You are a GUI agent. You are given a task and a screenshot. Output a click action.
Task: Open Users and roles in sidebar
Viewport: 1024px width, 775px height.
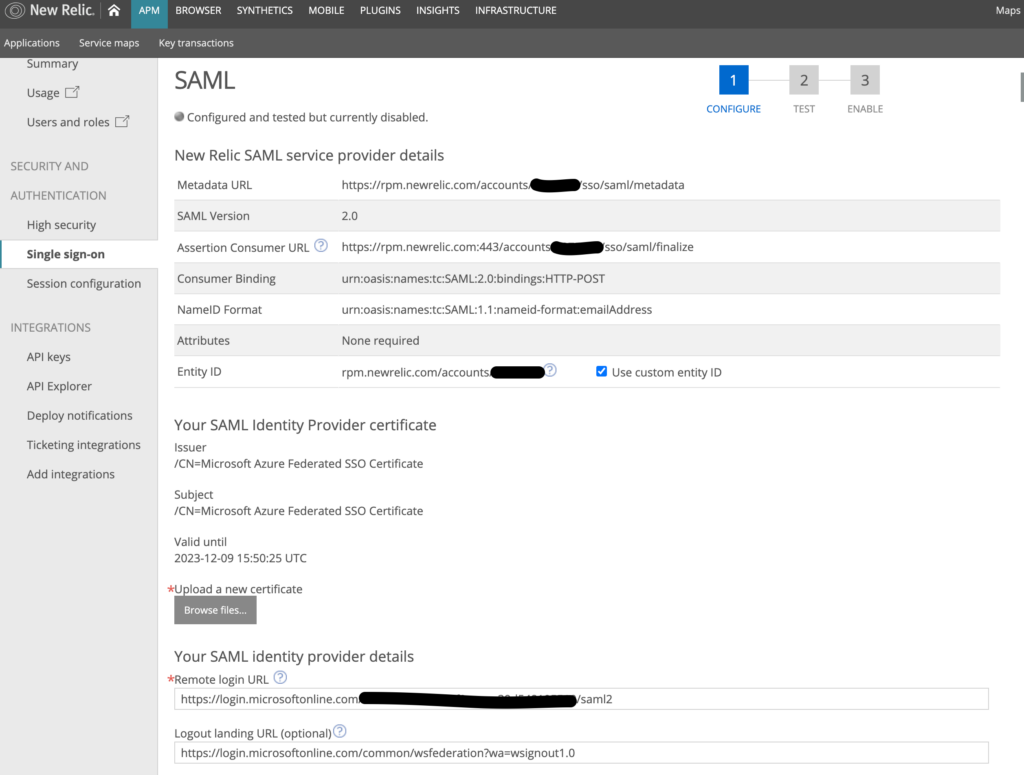click(x=68, y=122)
